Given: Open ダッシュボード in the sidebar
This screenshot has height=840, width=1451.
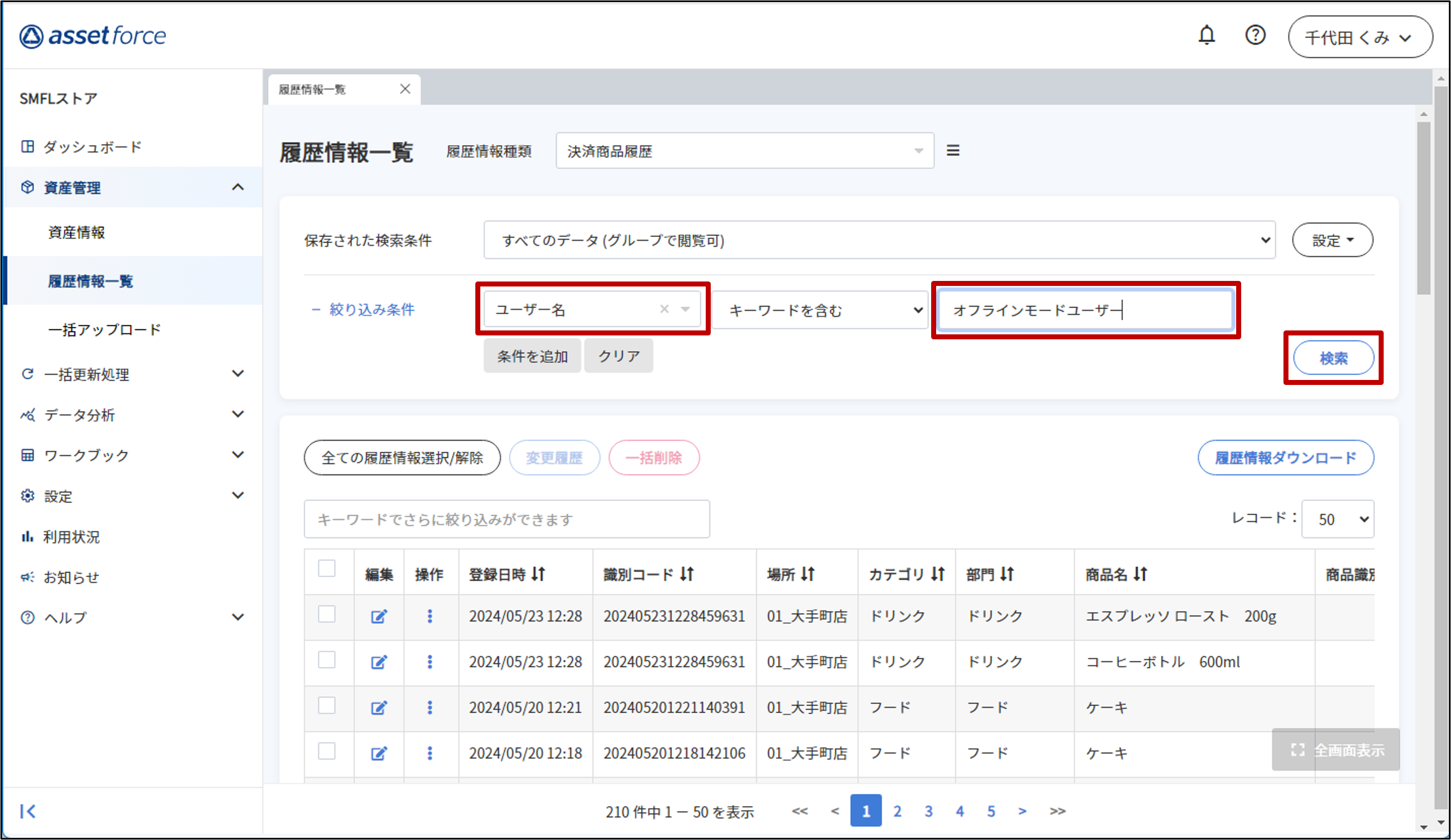Looking at the screenshot, I should (92, 147).
